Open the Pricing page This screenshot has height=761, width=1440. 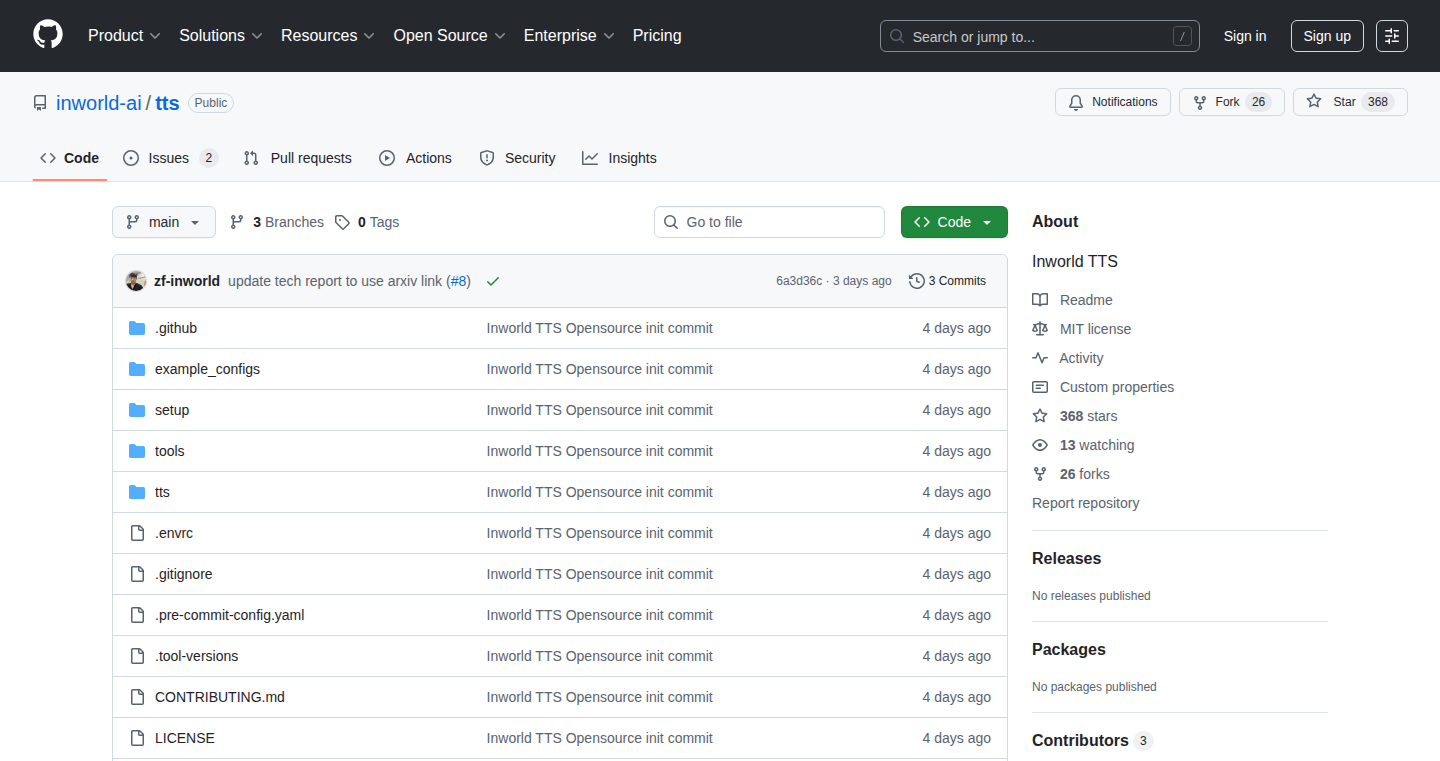tap(657, 36)
